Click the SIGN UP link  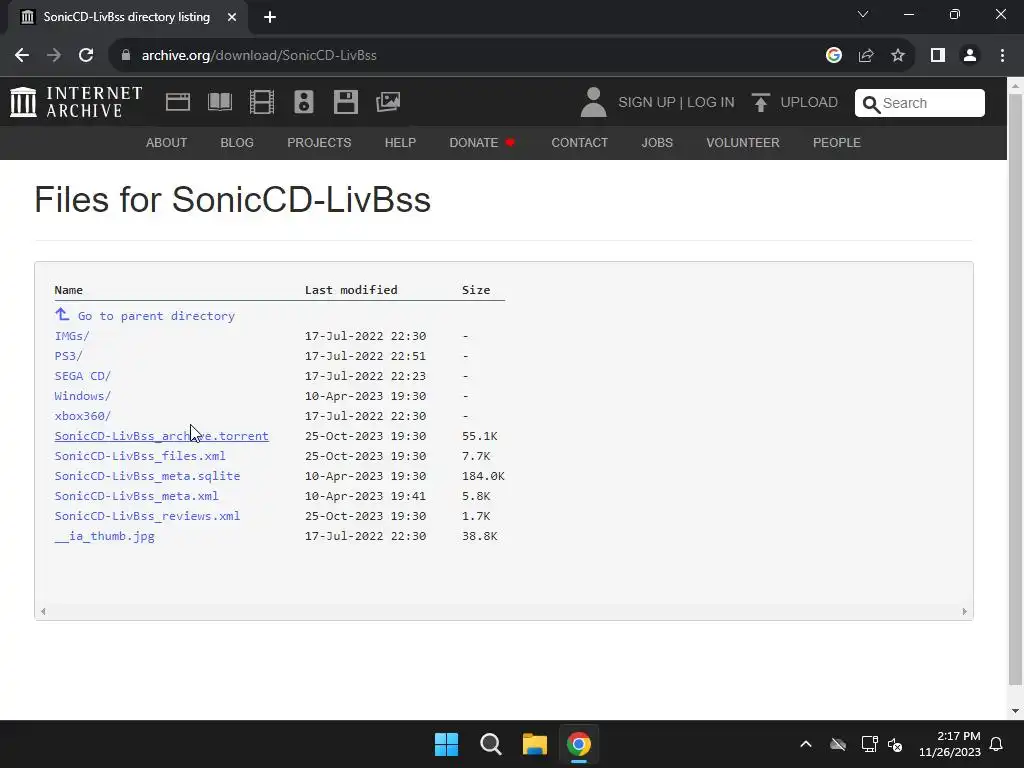tap(647, 103)
